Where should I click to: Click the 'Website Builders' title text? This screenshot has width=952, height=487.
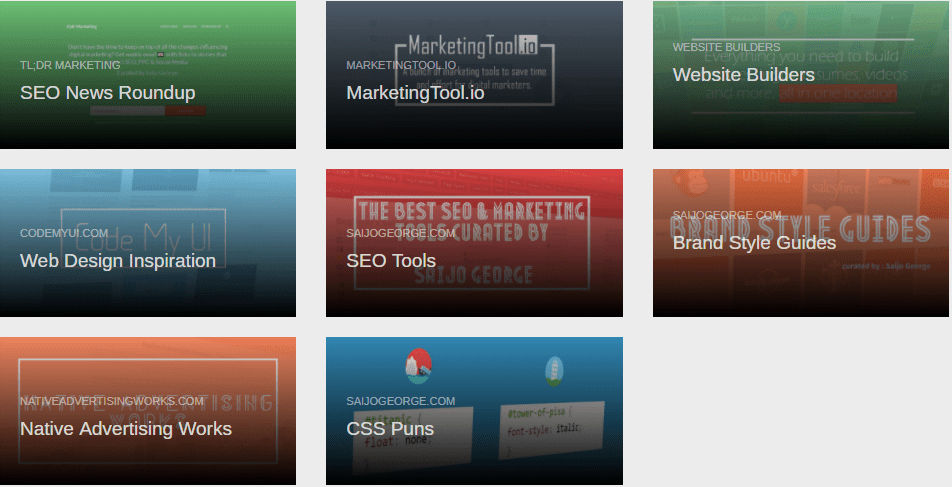[x=744, y=75]
